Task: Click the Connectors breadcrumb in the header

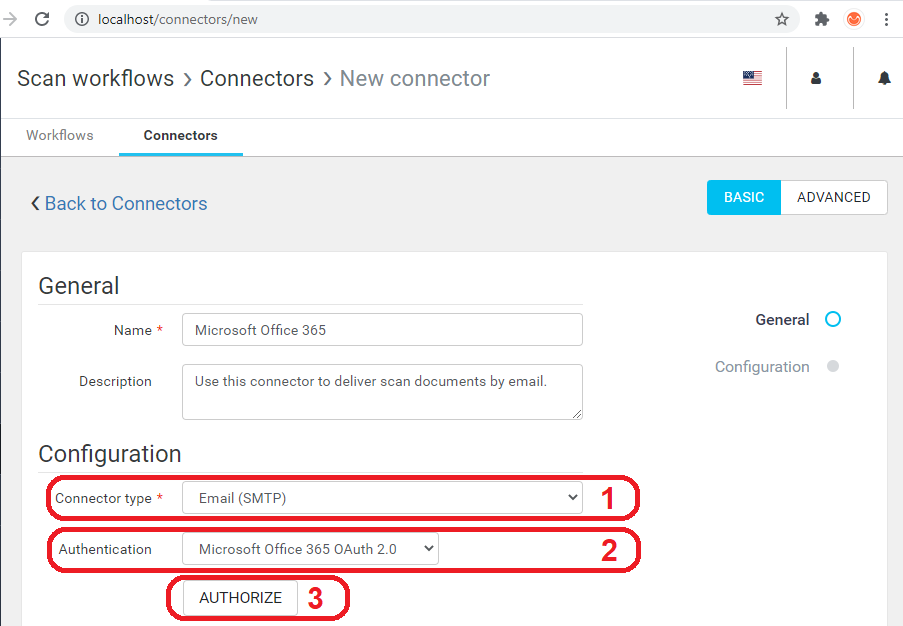Action: click(257, 78)
